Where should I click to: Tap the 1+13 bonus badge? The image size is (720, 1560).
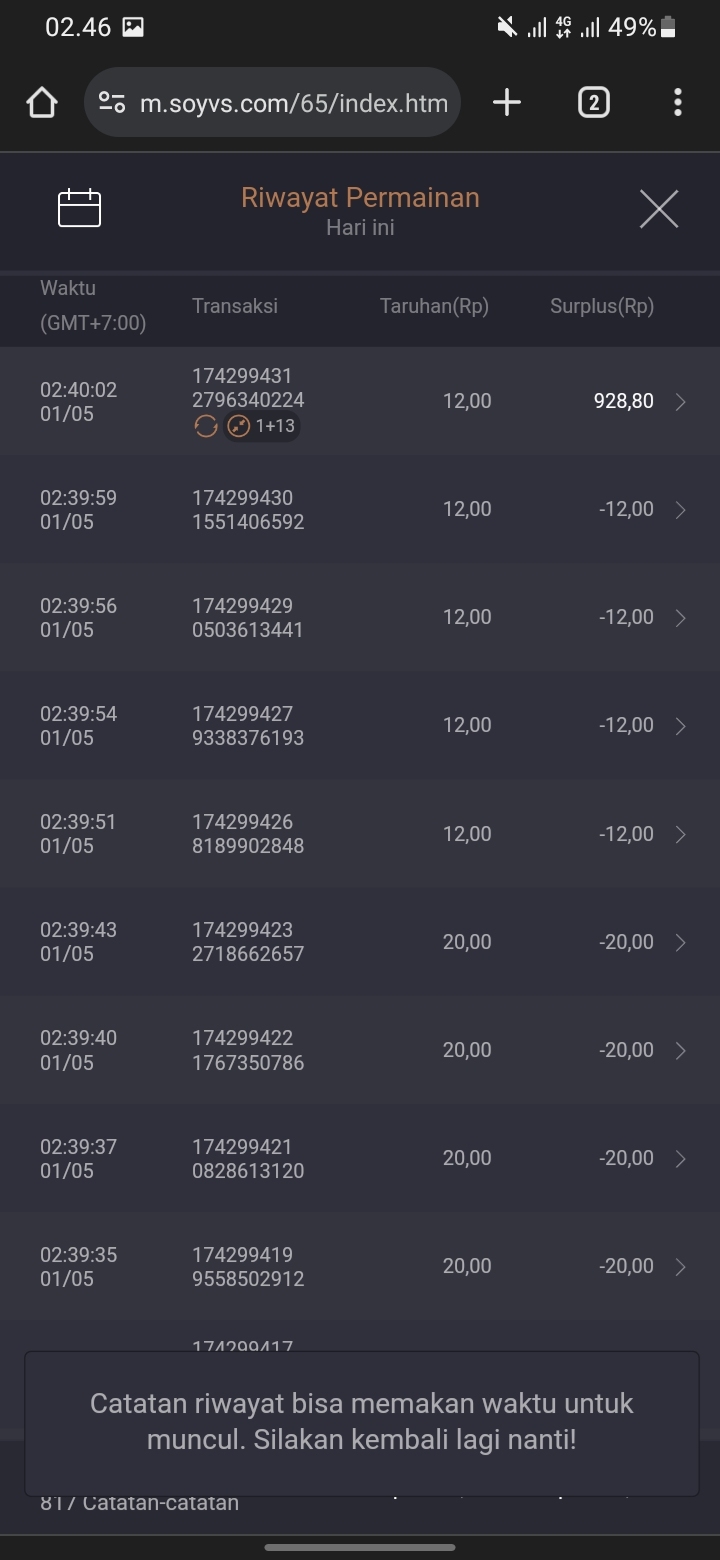[x=262, y=427]
